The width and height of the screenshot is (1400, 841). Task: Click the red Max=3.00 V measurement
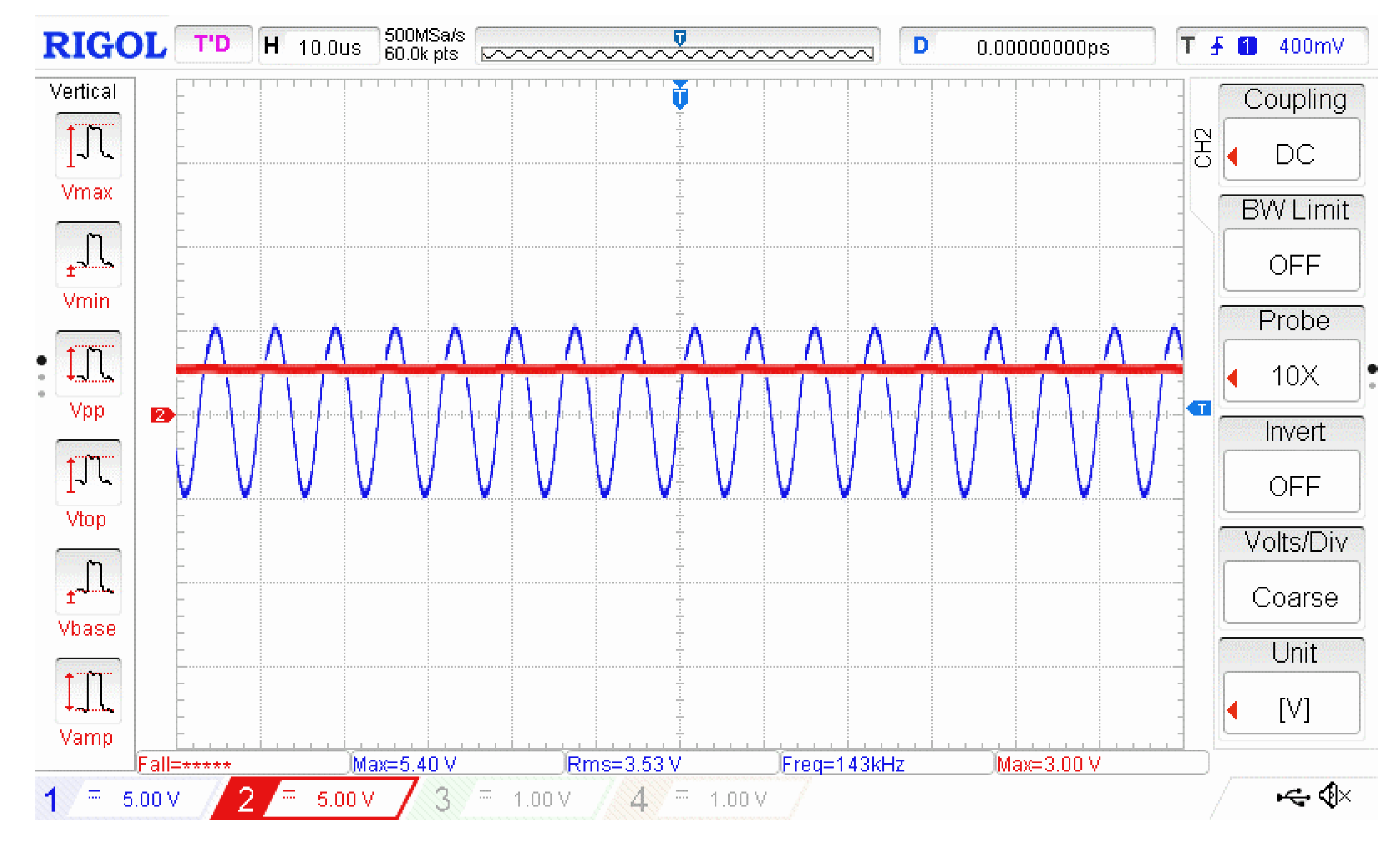(1101, 763)
